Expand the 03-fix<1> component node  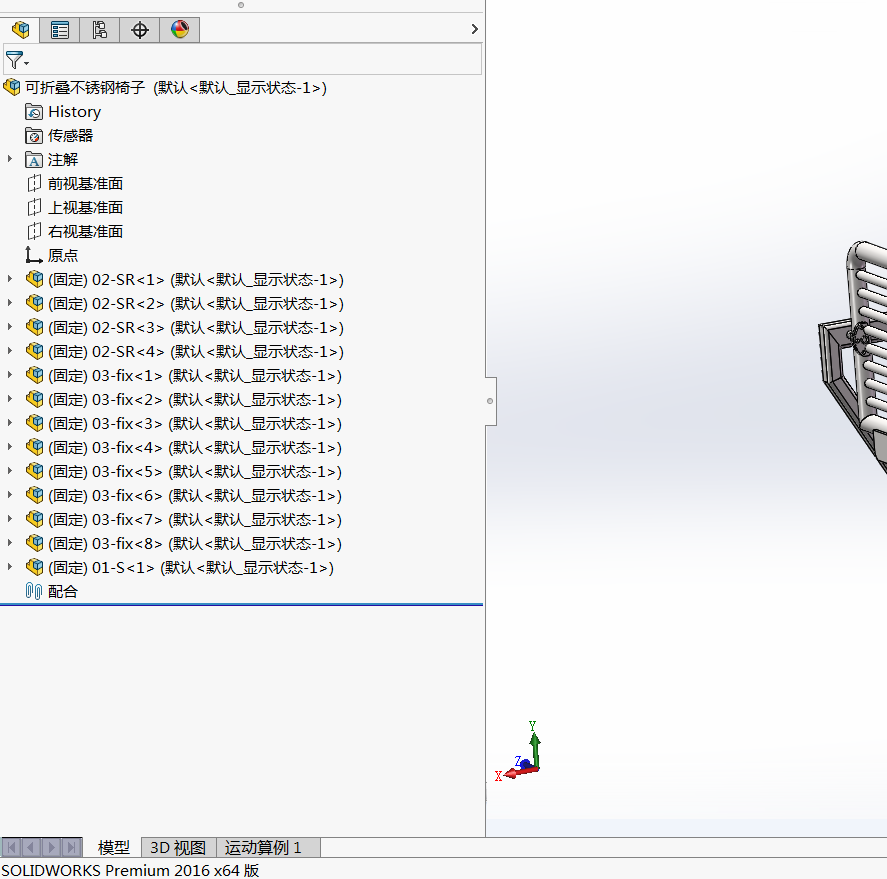click(x=10, y=375)
